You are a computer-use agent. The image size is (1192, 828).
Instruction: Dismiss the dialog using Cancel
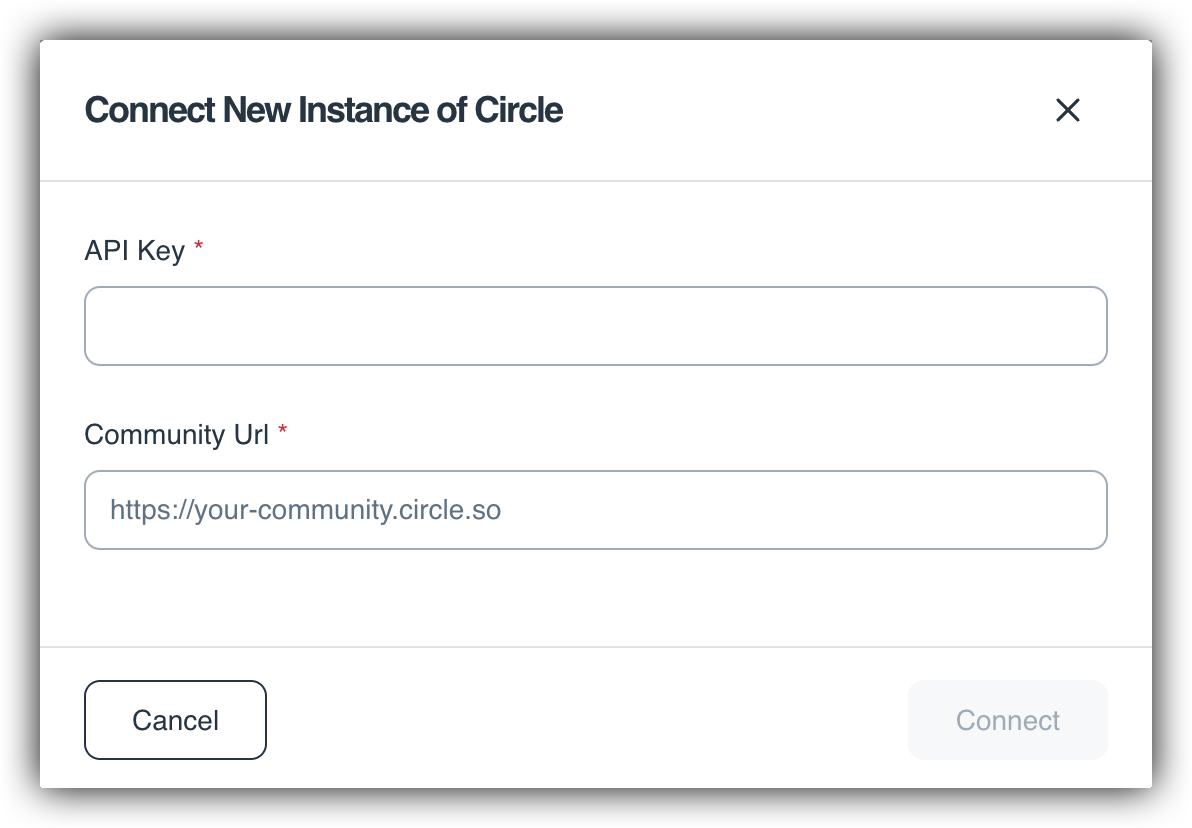point(175,720)
